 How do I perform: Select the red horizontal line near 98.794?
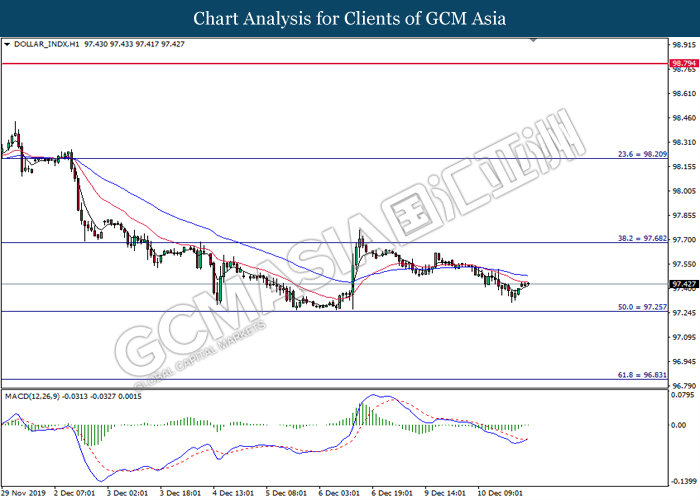[300, 63]
